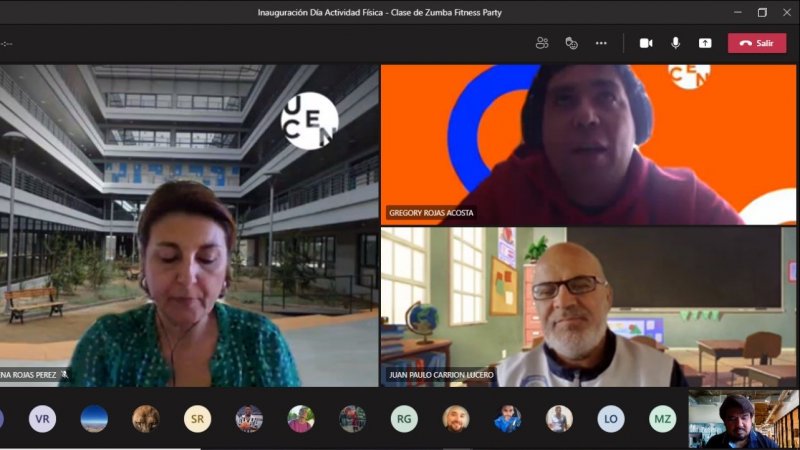Click the RG participant avatar
This screenshot has height=450, width=800.
pos(404,418)
